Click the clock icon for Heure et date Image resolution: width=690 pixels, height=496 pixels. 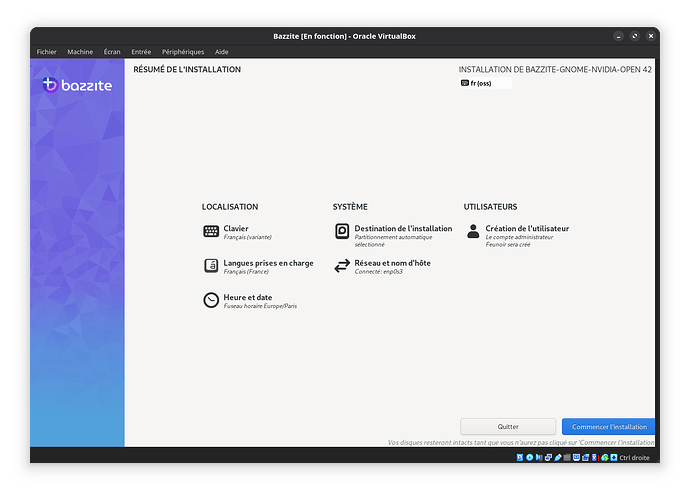click(211, 300)
